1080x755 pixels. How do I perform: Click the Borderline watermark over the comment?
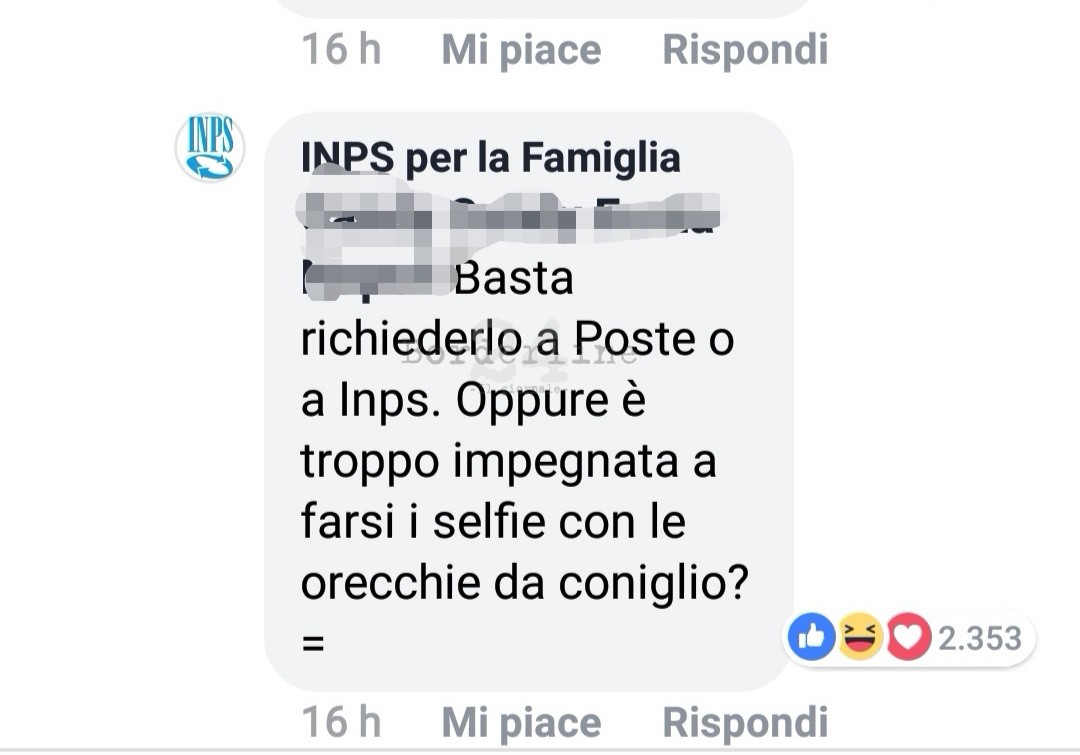click(519, 354)
